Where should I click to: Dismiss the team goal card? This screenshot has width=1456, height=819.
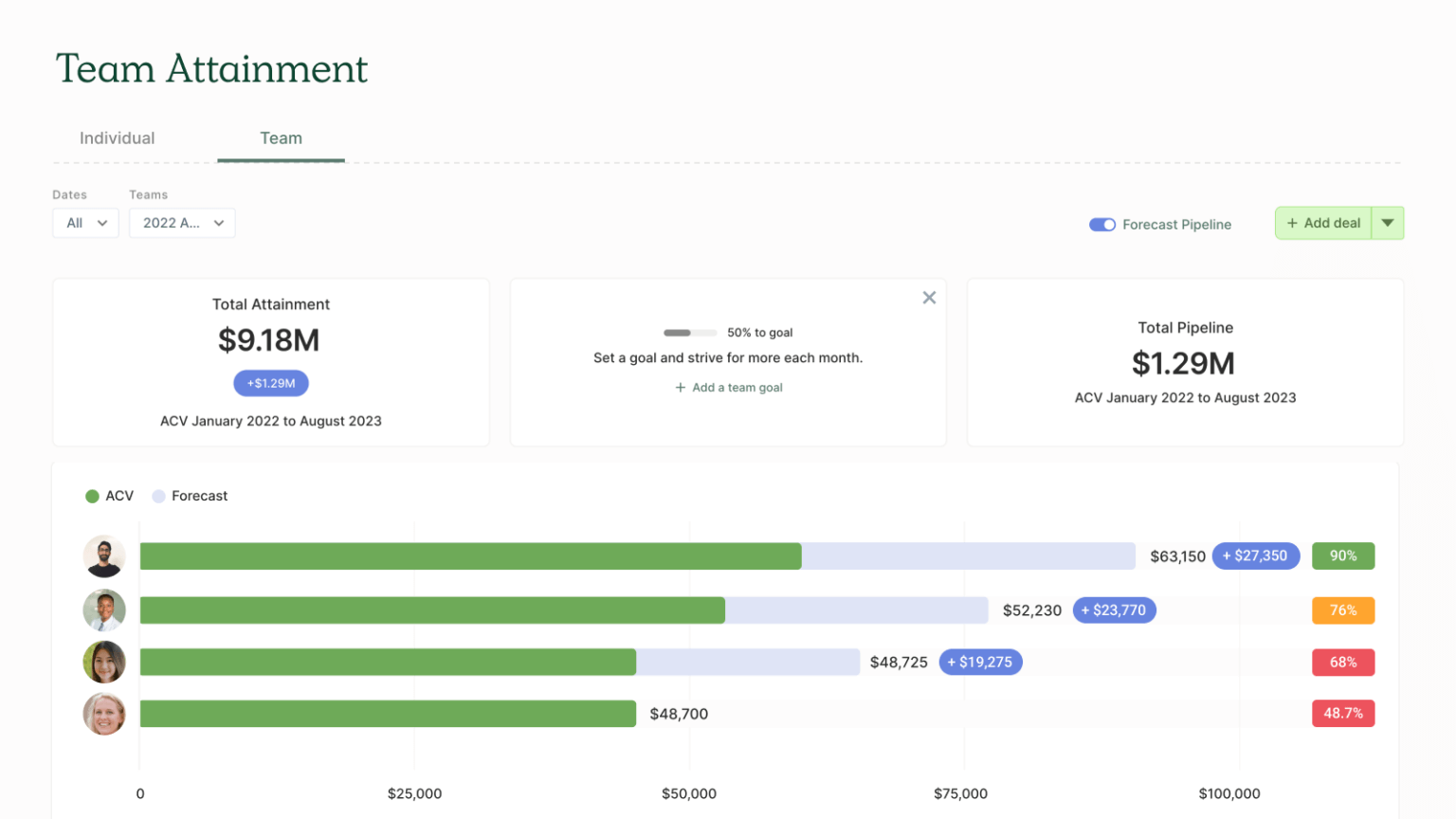click(x=929, y=297)
